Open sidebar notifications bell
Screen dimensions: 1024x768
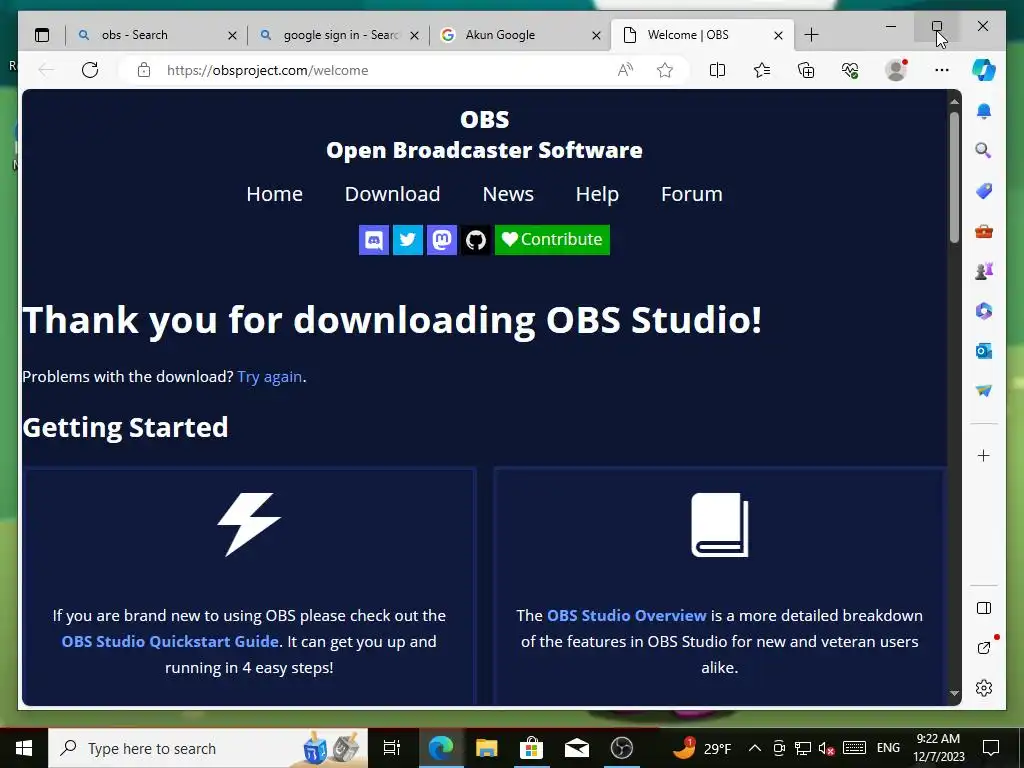(984, 111)
